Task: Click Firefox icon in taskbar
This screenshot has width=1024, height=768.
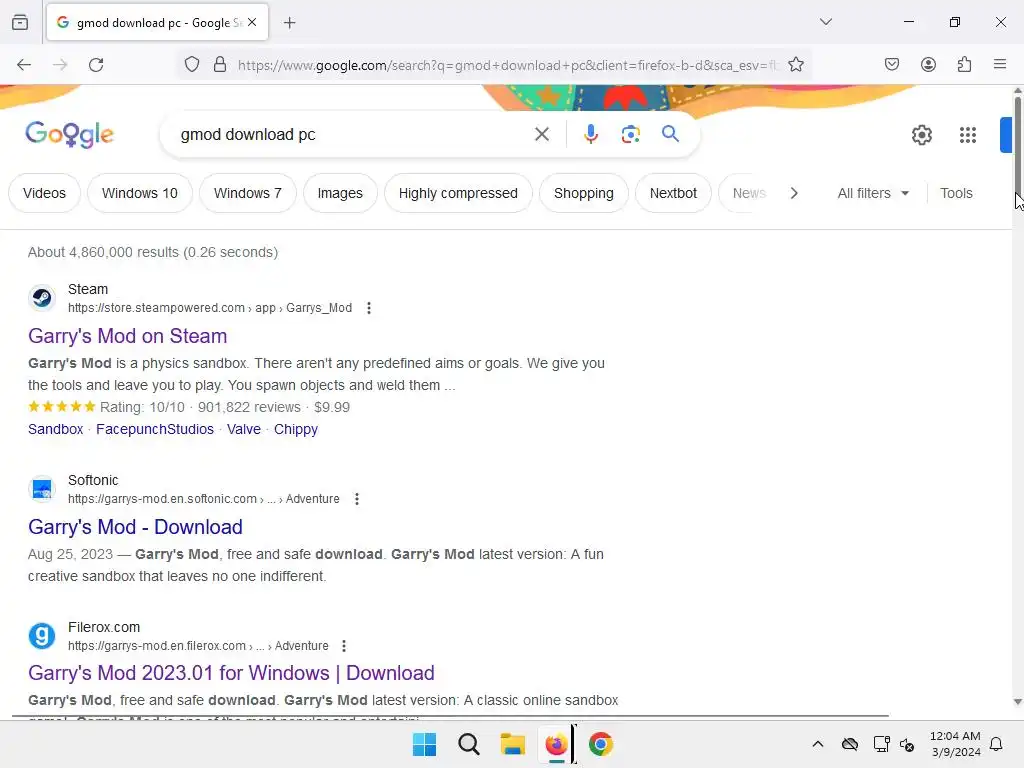Action: pos(556,744)
